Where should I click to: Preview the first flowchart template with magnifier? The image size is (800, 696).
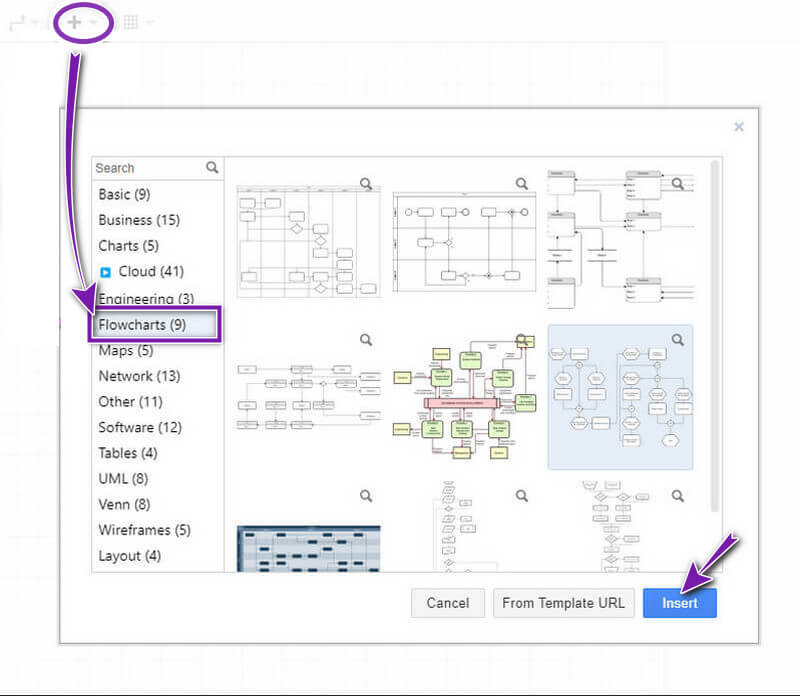tap(366, 184)
